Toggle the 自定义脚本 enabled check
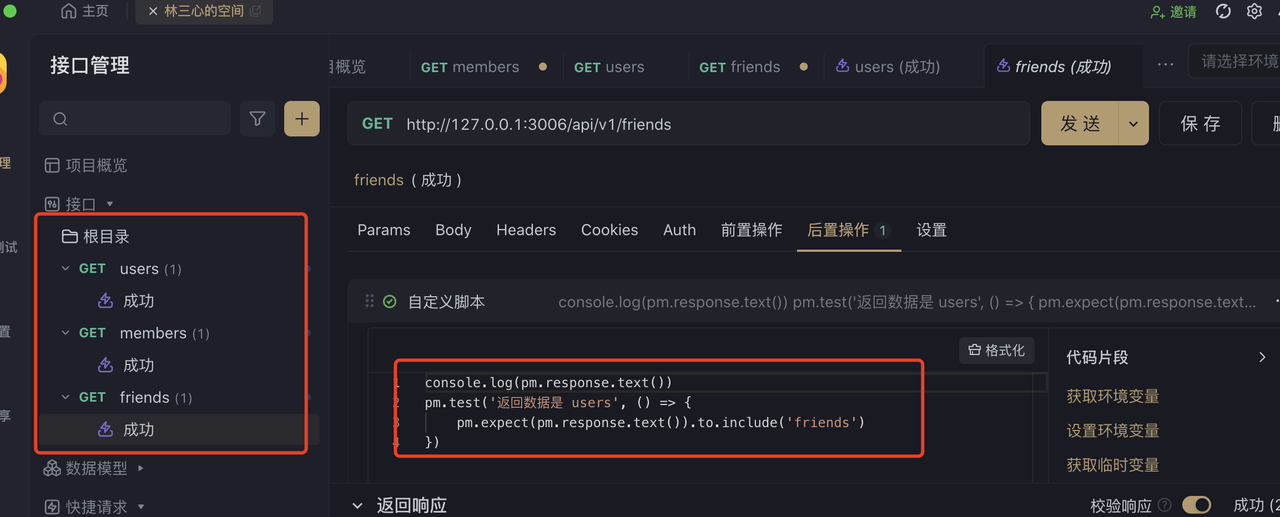This screenshot has height=517, width=1280. pyautogui.click(x=390, y=302)
